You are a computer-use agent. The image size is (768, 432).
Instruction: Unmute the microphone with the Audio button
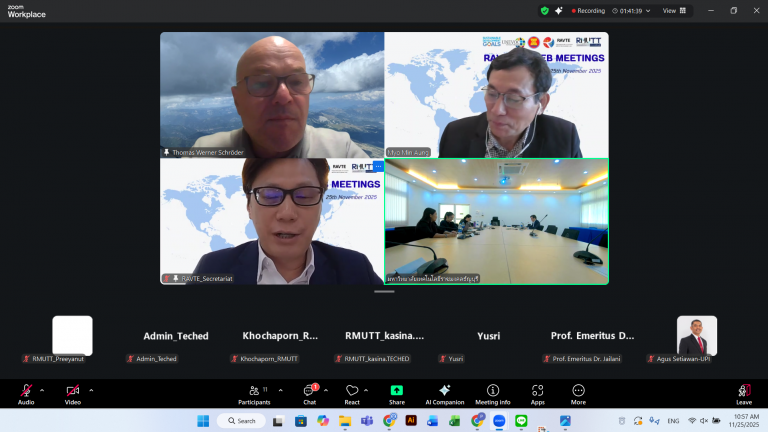point(26,391)
